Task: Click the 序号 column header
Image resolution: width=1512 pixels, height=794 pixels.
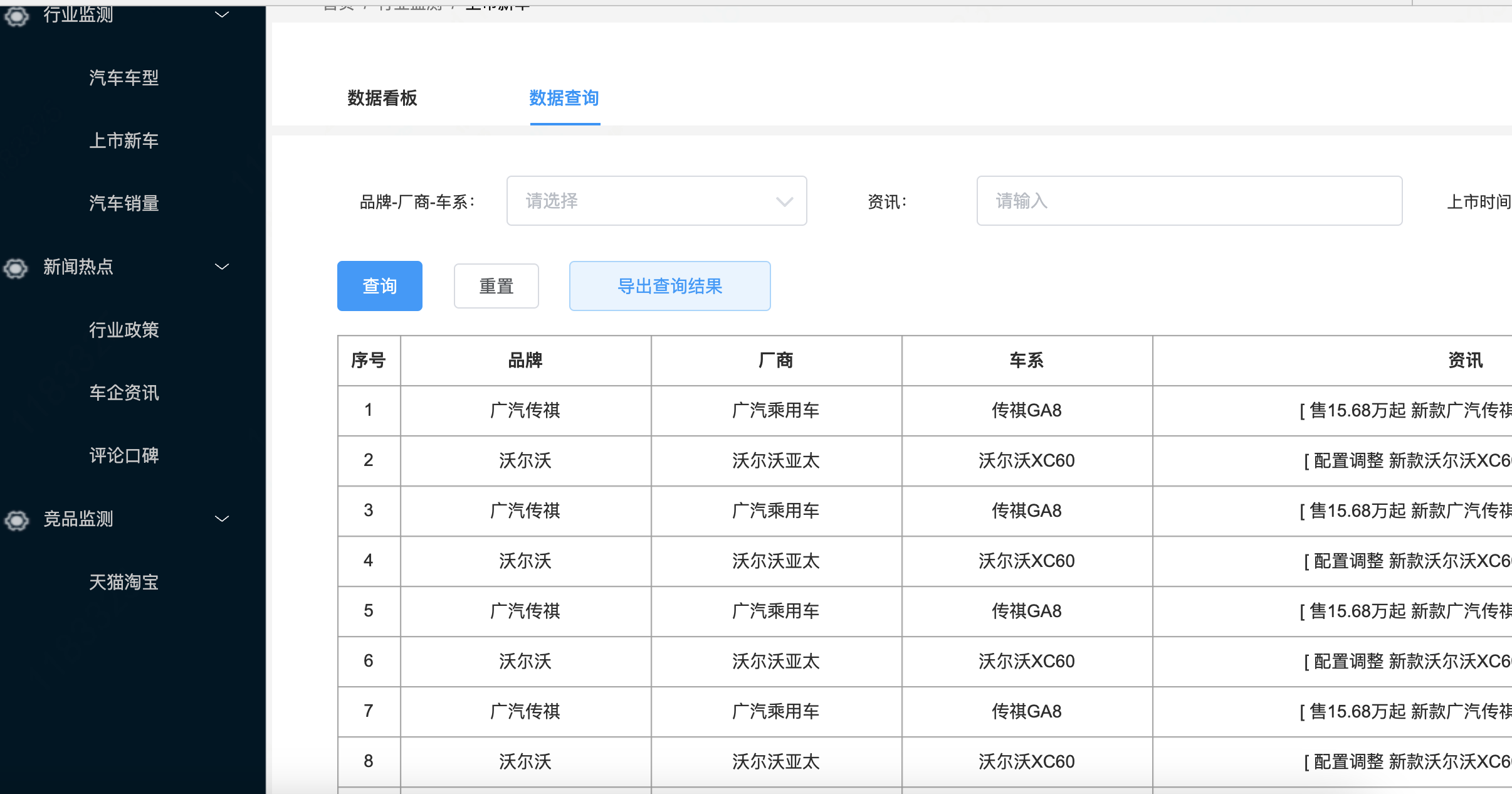Action: tap(369, 361)
